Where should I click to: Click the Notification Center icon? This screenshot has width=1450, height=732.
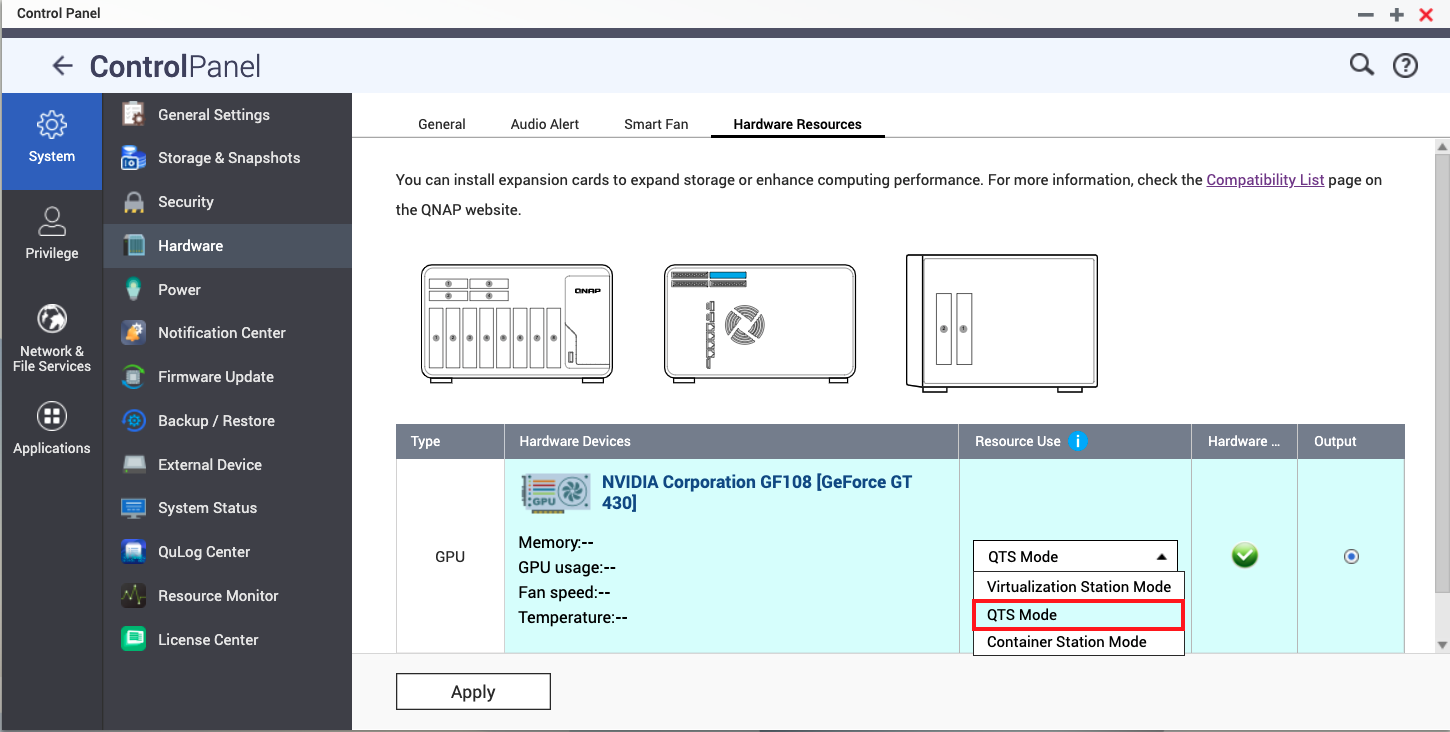point(133,333)
